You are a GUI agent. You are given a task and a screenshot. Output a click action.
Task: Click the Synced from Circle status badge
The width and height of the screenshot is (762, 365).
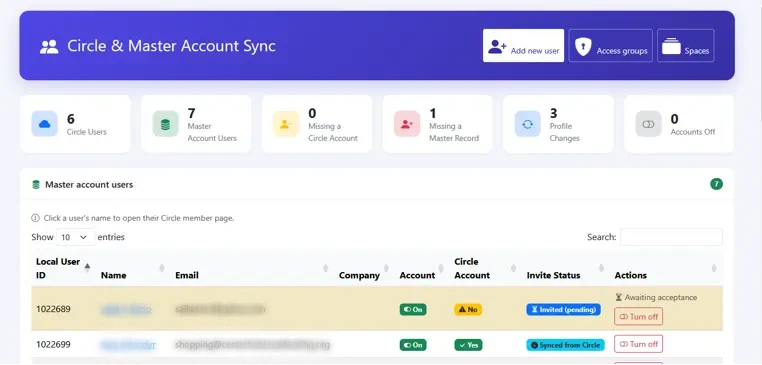tap(566, 345)
